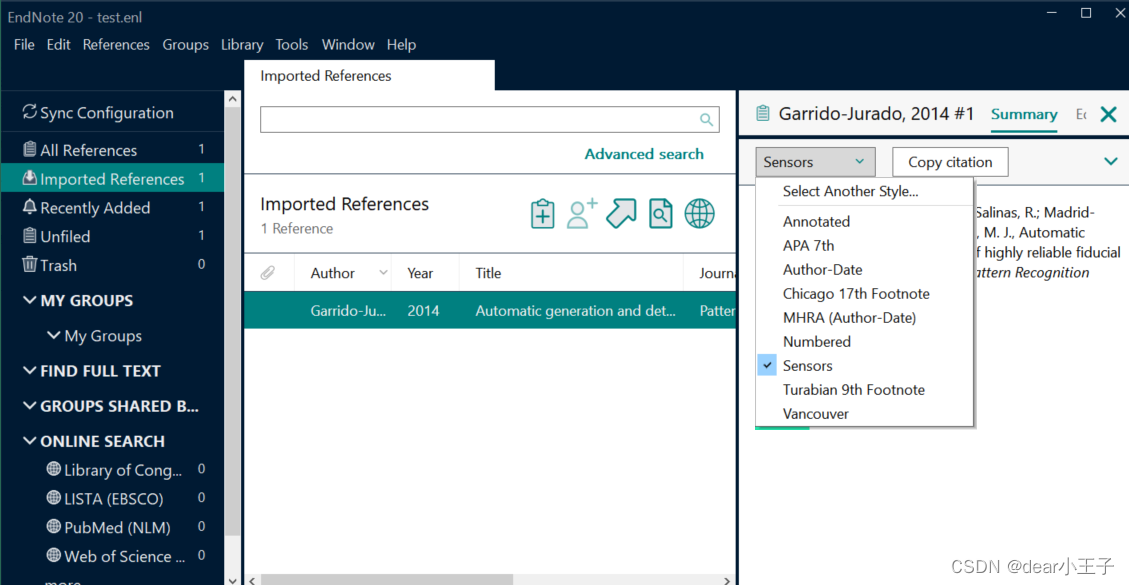
Task: Select the Imported References tab
Action: point(369,76)
